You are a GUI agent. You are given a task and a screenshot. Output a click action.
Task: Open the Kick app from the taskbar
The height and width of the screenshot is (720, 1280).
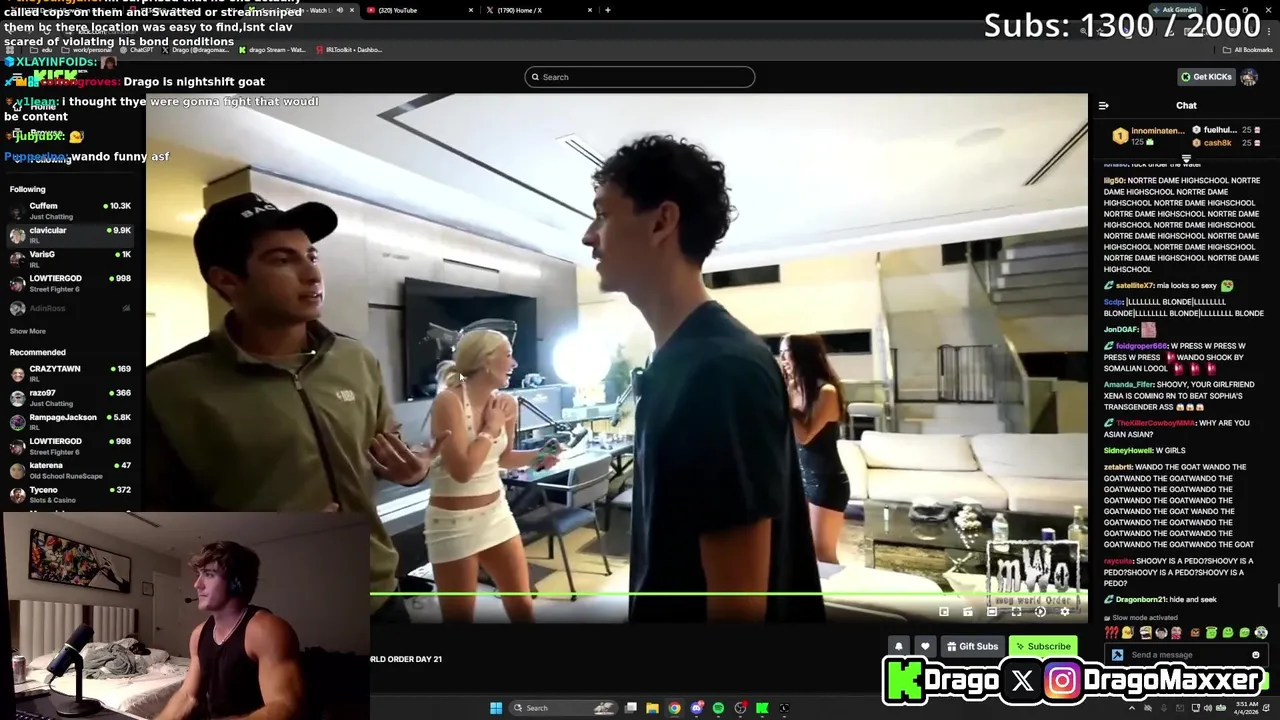(762, 708)
